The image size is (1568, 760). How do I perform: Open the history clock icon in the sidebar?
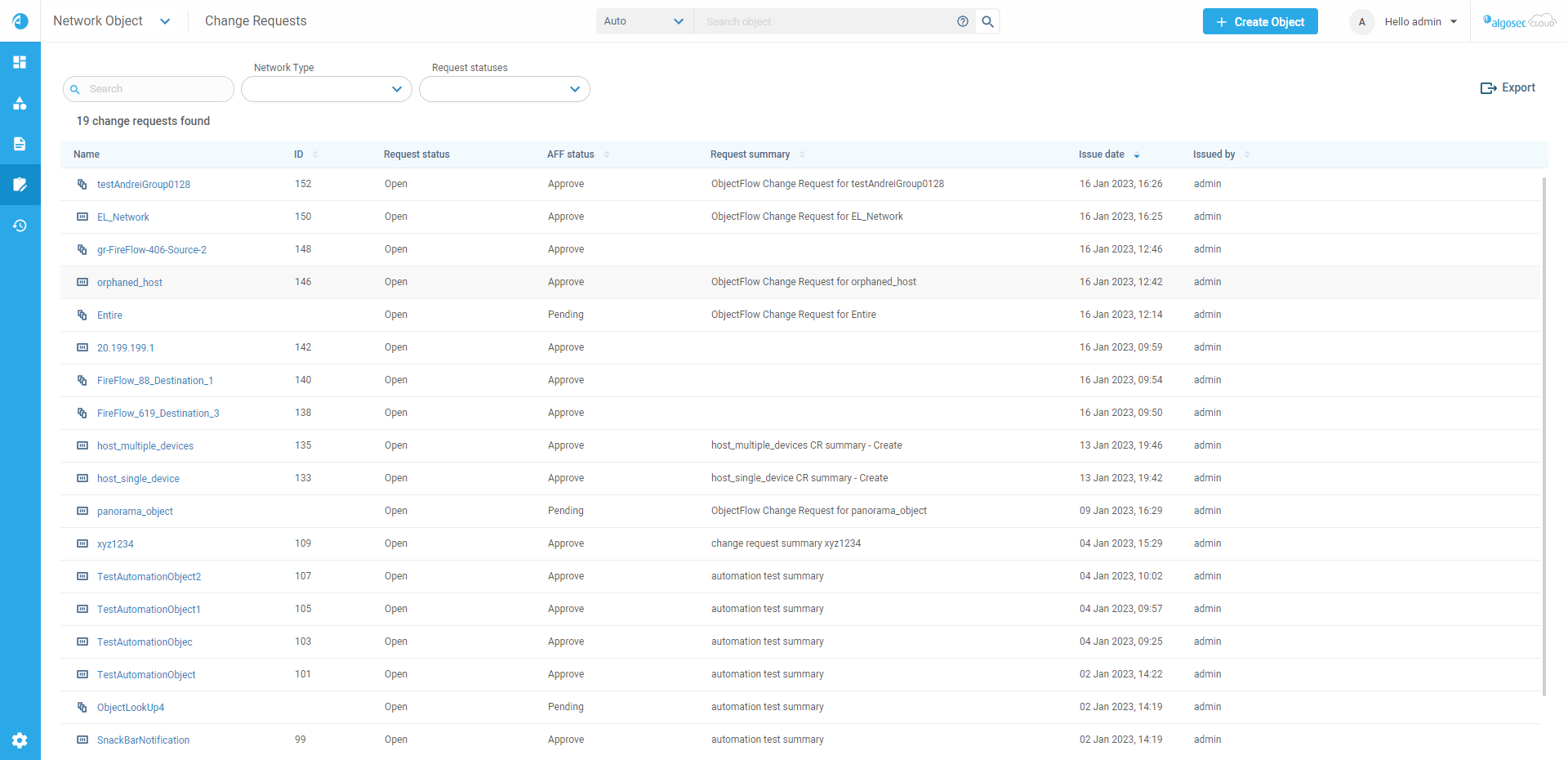20,226
